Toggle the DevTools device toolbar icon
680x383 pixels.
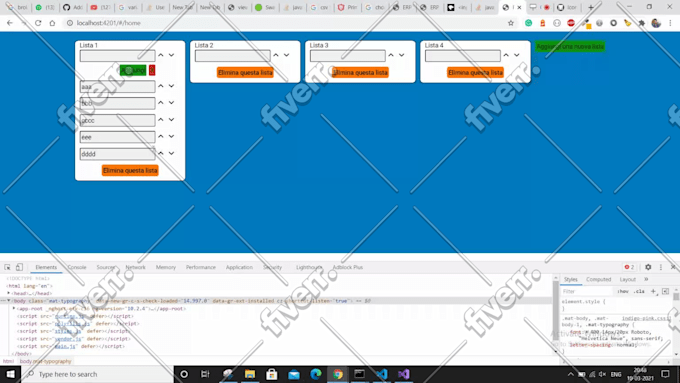(19, 267)
